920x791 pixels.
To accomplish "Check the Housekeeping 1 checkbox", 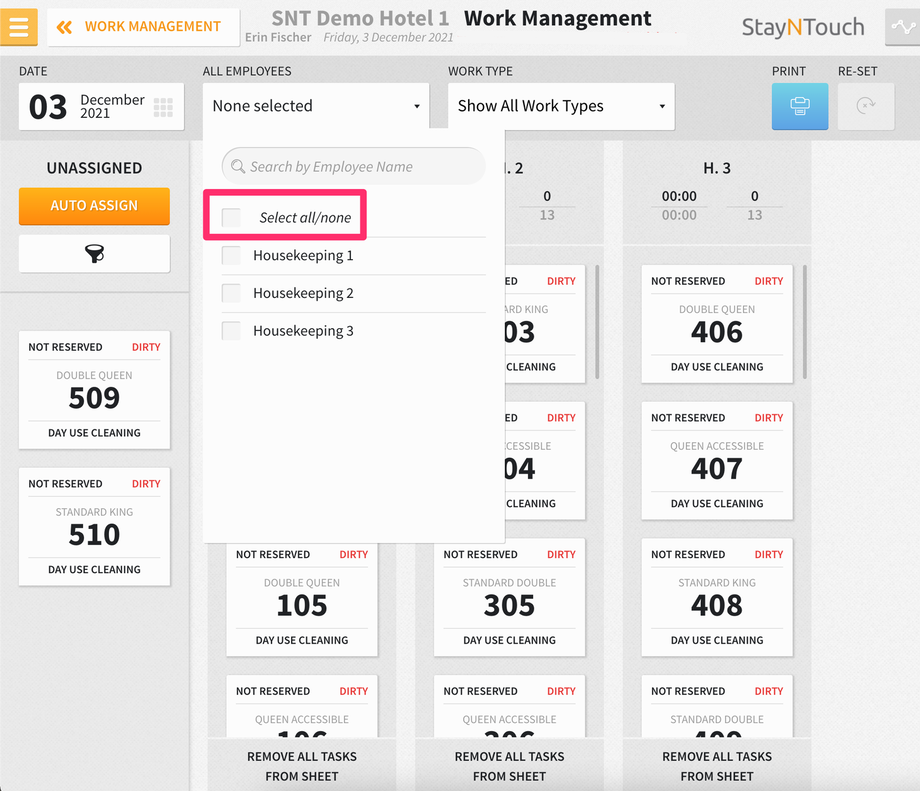I will click(x=231, y=255).
